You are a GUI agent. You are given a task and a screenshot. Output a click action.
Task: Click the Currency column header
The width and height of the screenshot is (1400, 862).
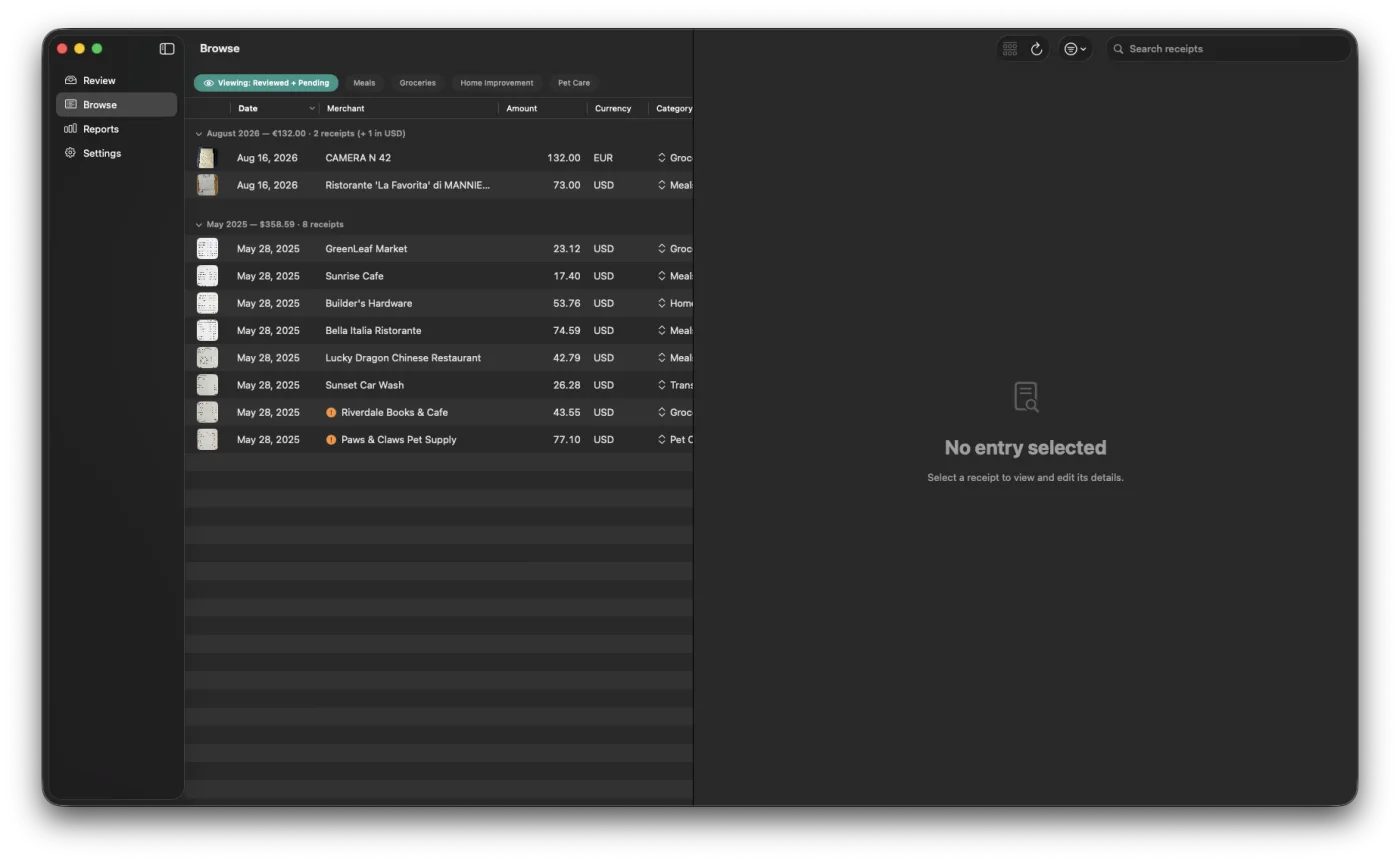[618, 108]
